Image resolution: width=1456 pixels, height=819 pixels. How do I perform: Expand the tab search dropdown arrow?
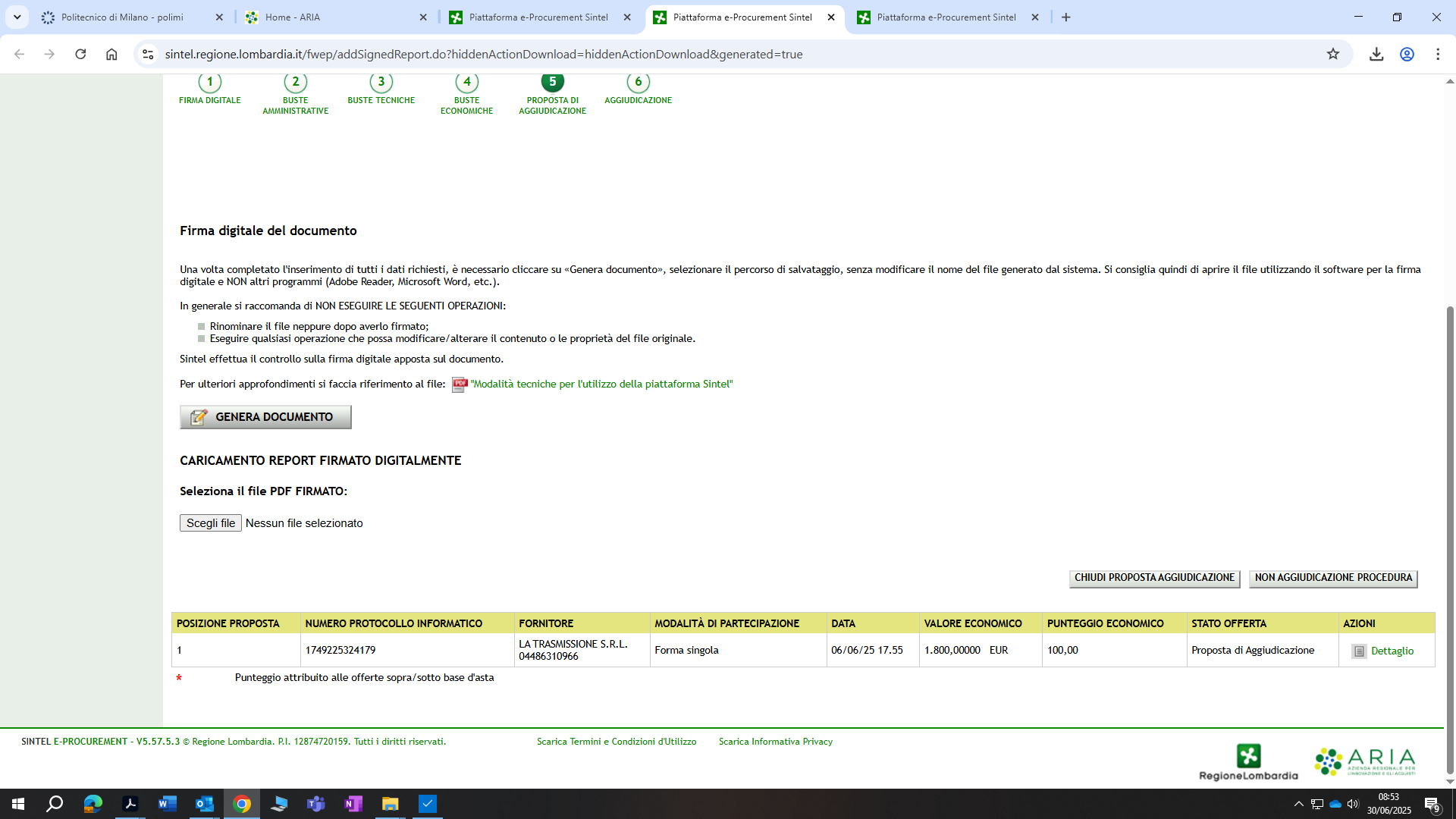(x=17, y=17)
